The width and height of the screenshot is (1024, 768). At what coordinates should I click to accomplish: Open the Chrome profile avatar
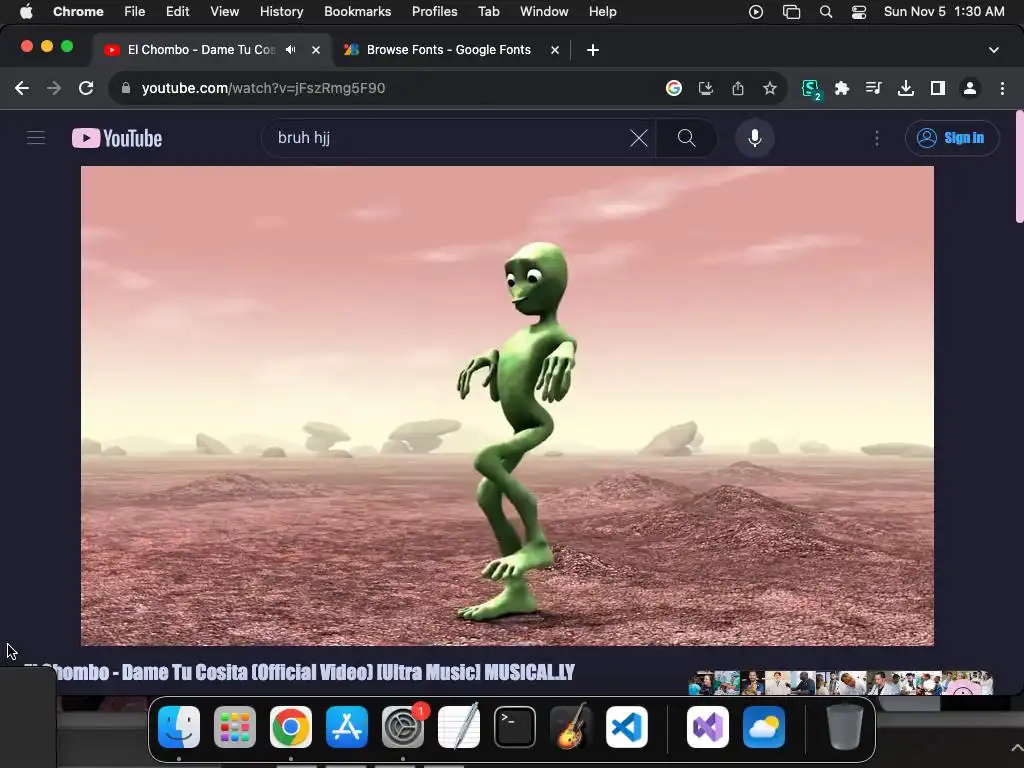tap(970, 88)
